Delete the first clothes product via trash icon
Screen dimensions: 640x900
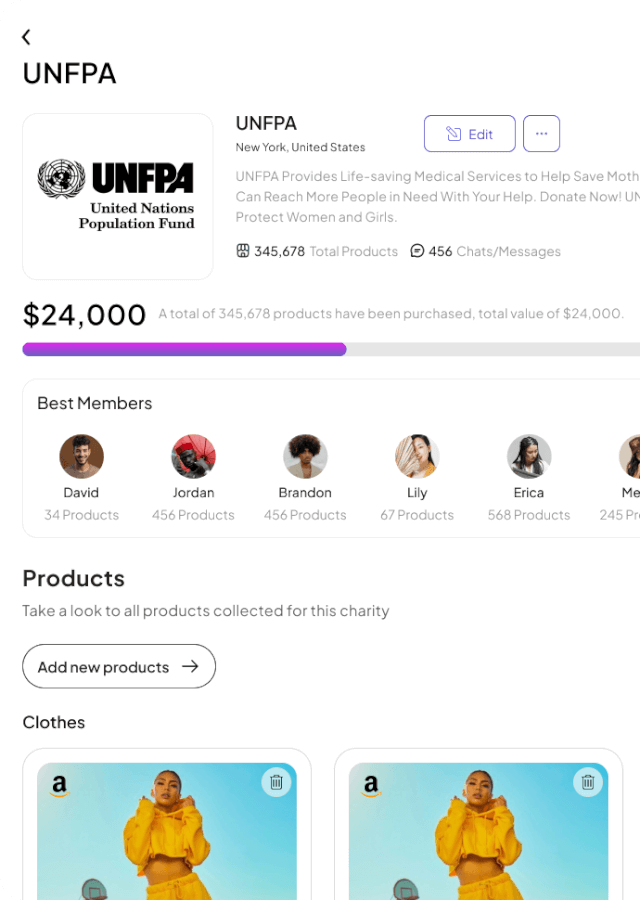[x=277, y=783]
